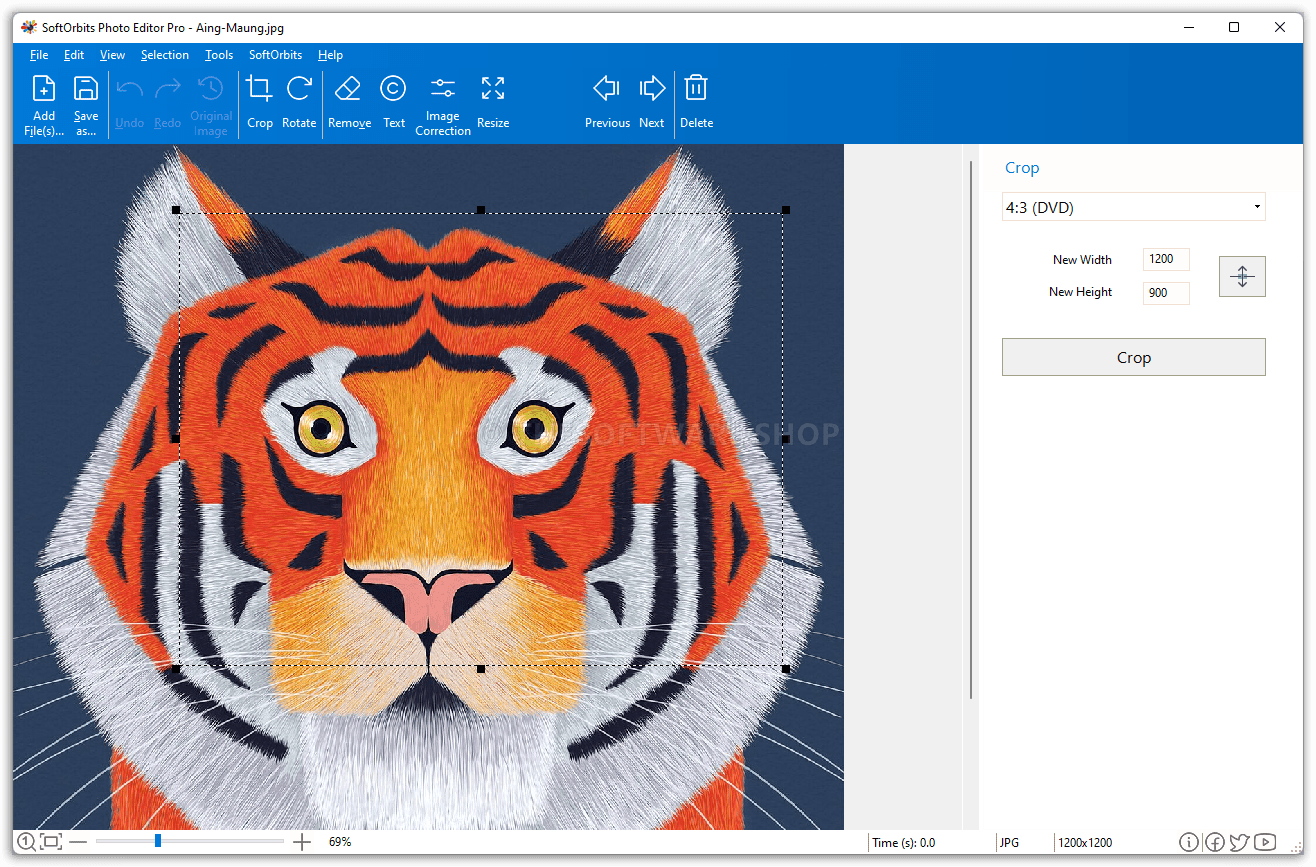Click the Save as toolbar icon
The height and width of the screenshot is (867, 1316).
(x=86, y=88)
